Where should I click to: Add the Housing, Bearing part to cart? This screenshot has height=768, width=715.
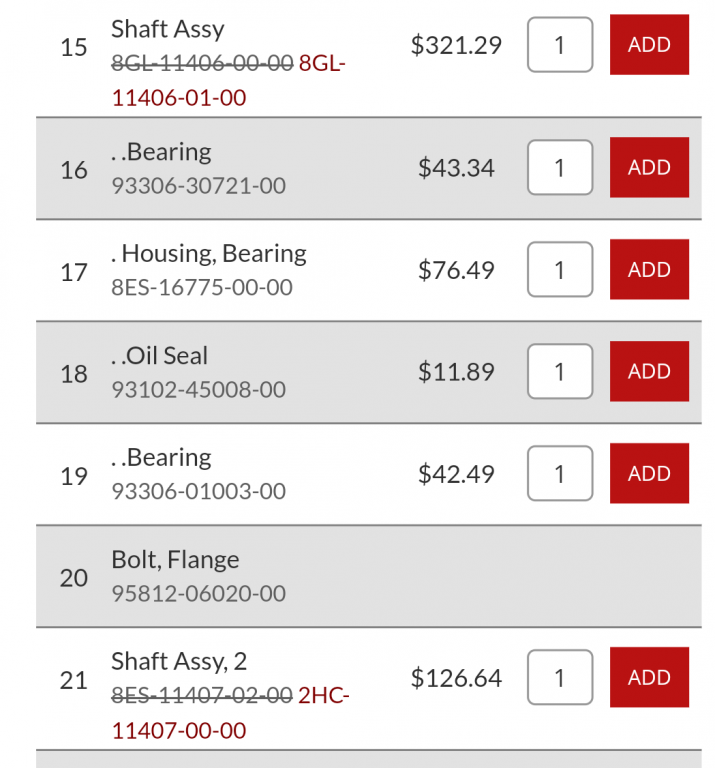(649, 270)
